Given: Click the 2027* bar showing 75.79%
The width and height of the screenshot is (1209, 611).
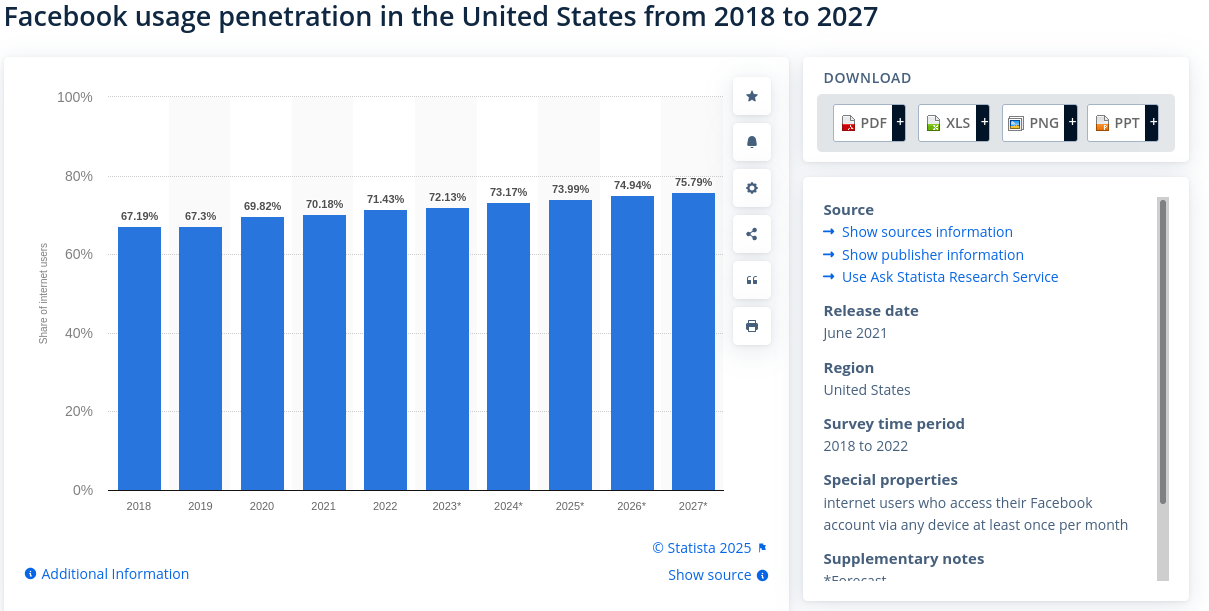Looking at the screenshot, I should pos(693,342).
